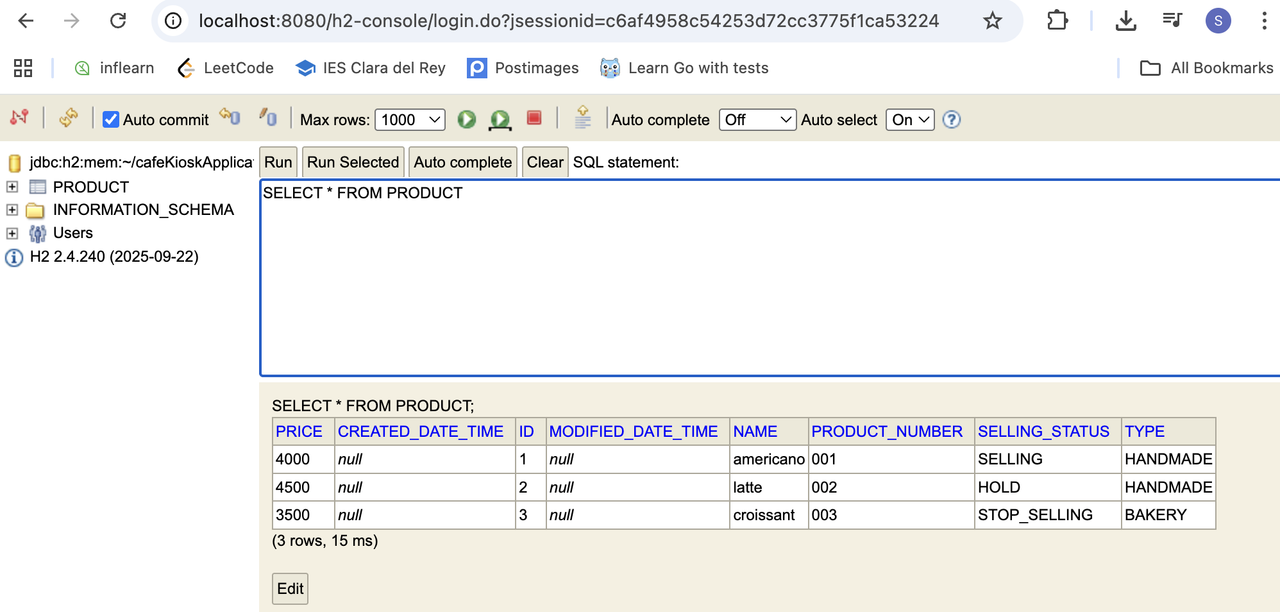Screen dimensions: 1280x612
Task: Expand the INFORMATION_SCHEMA node
Action: coord(12,210)
